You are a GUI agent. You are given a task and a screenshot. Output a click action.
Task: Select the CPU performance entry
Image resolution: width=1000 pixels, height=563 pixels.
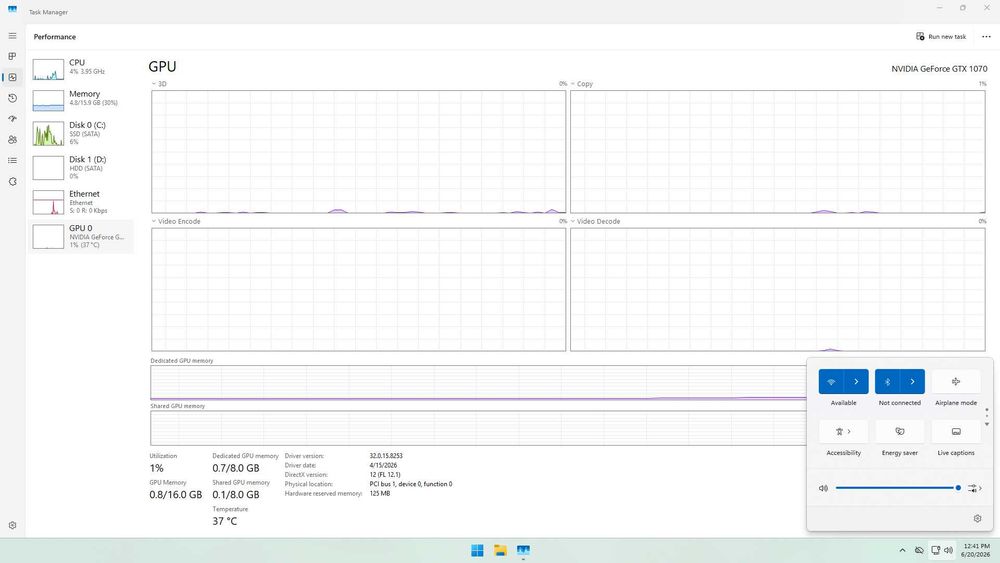(x=80, y=68)
